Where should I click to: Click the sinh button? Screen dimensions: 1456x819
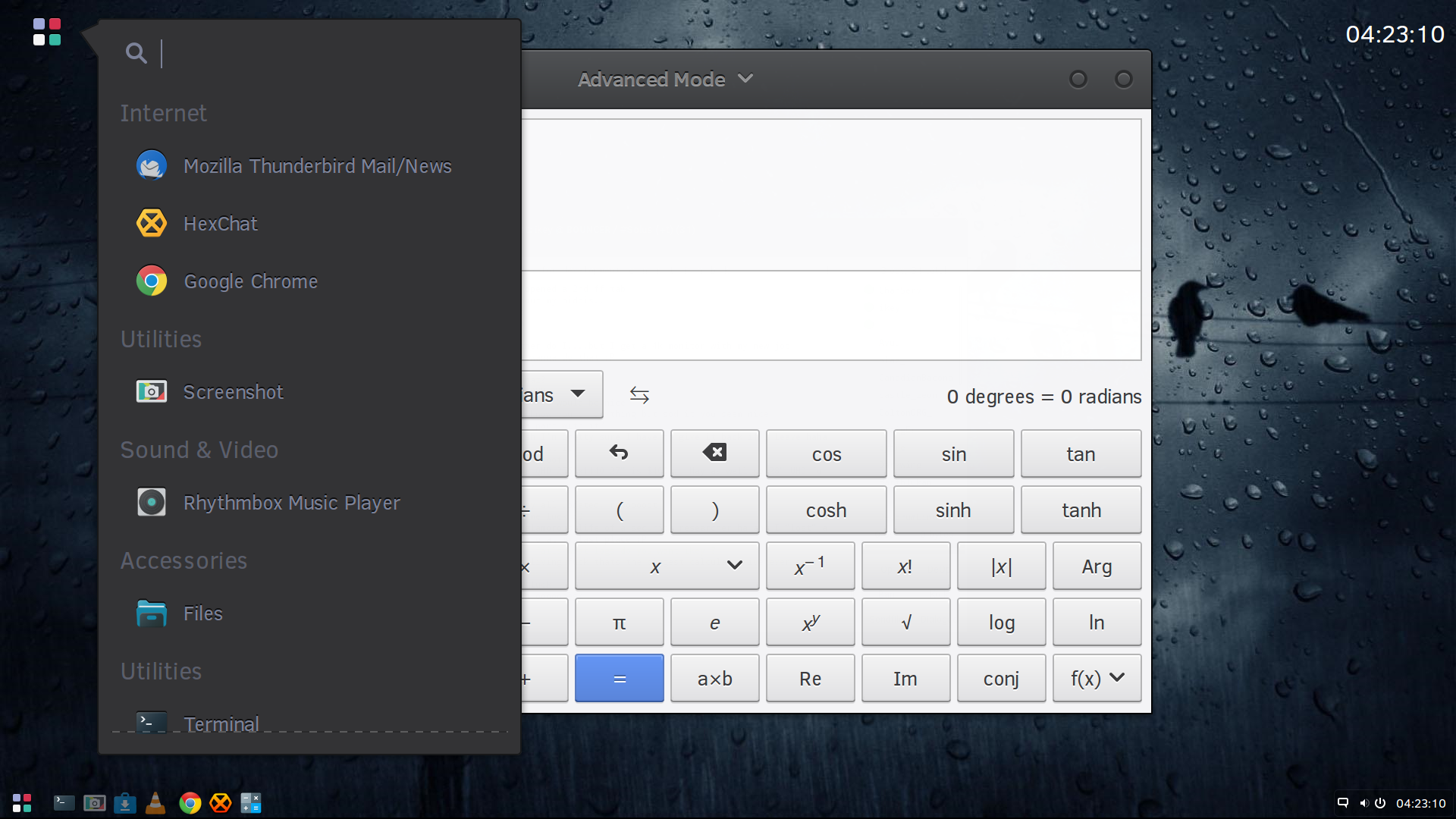coord(953,510)
